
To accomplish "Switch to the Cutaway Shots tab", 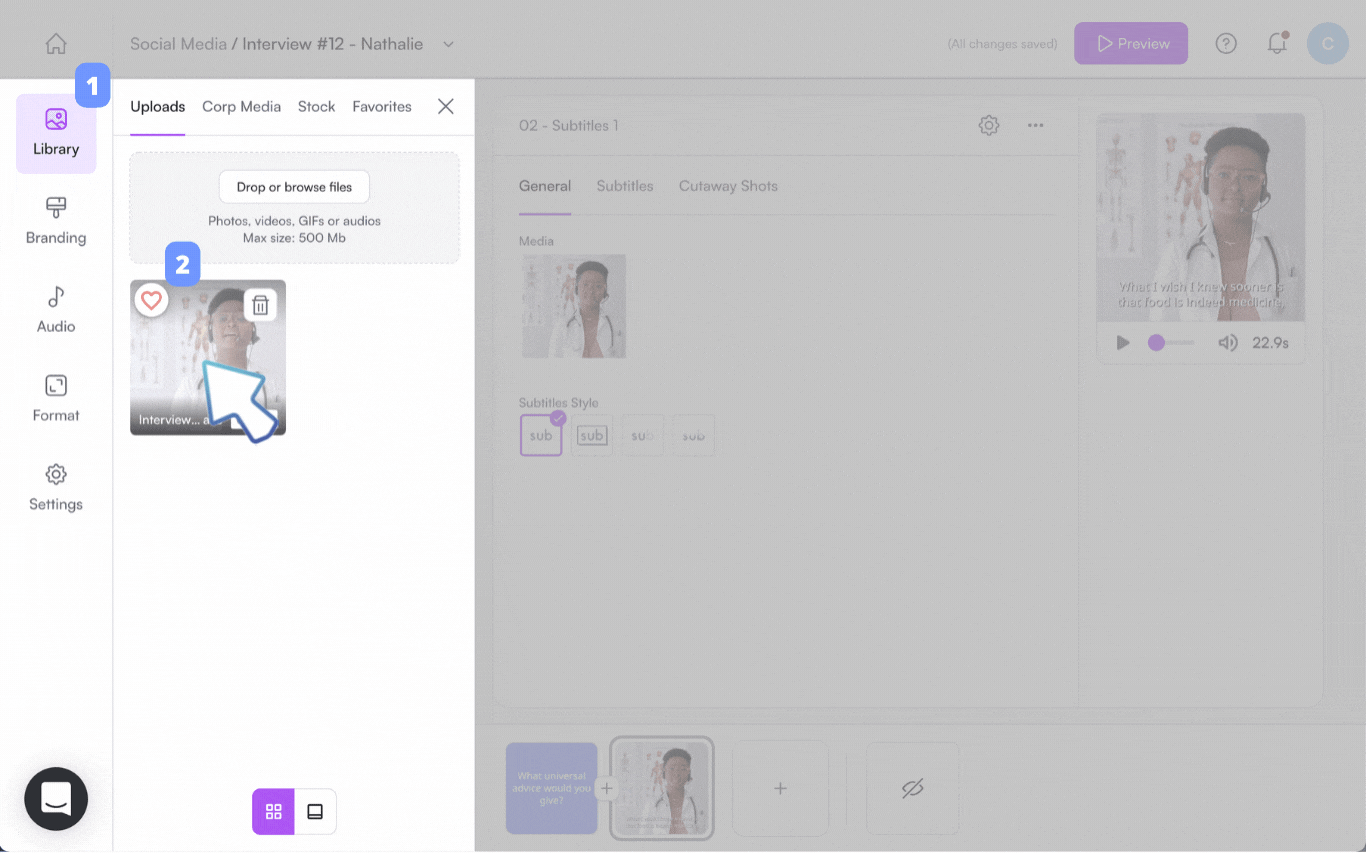I will [x=728, y=186].
